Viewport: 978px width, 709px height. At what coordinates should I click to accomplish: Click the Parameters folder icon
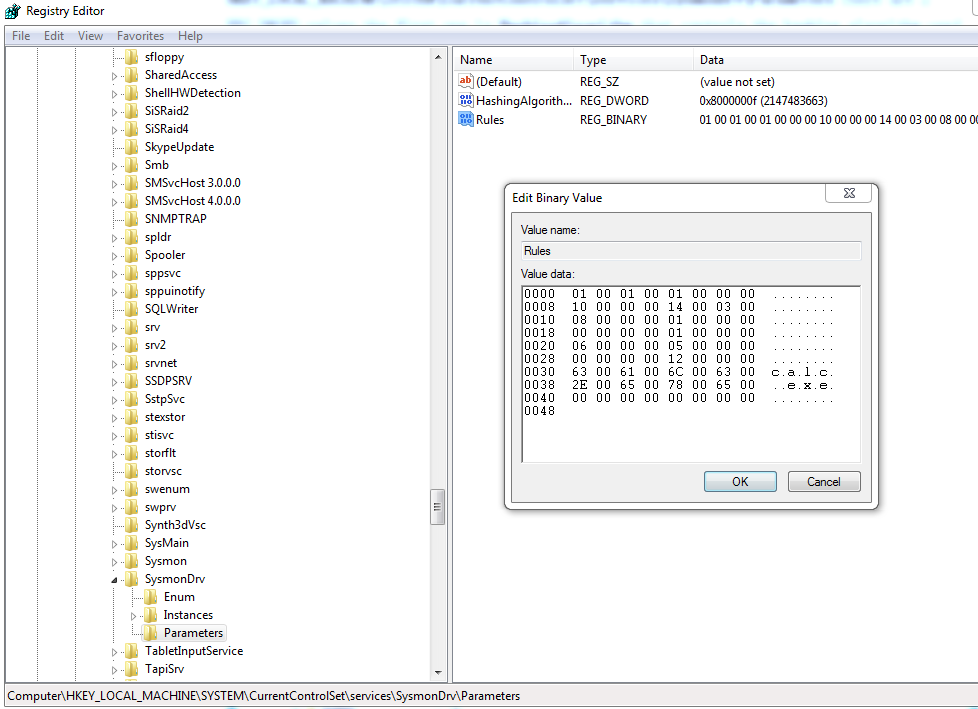(150, 633)
